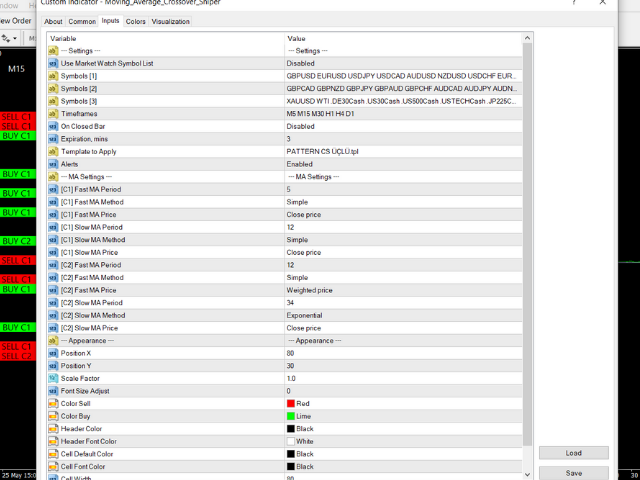Click the Template to Apply value field
This screenshot has width=640, height=480.
click(403, 151)
